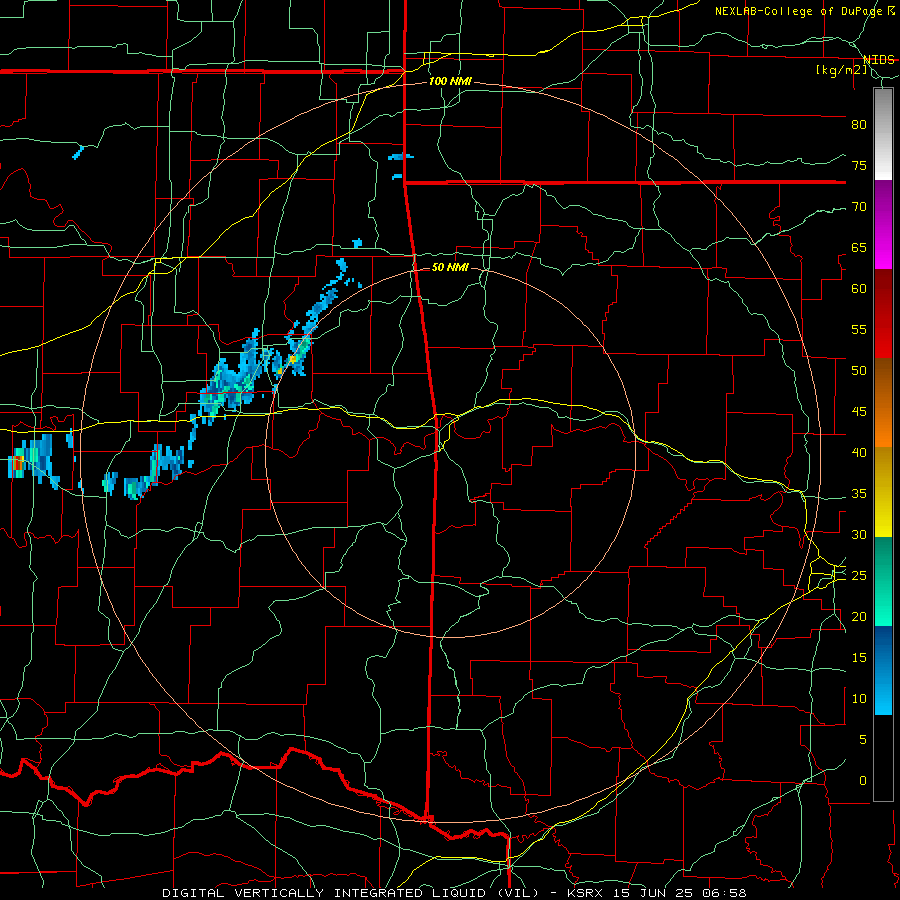The height and width of the screenshot is (900, 900).
Task: Select the orange-brown color bar segment
Action: pos(883,403)
